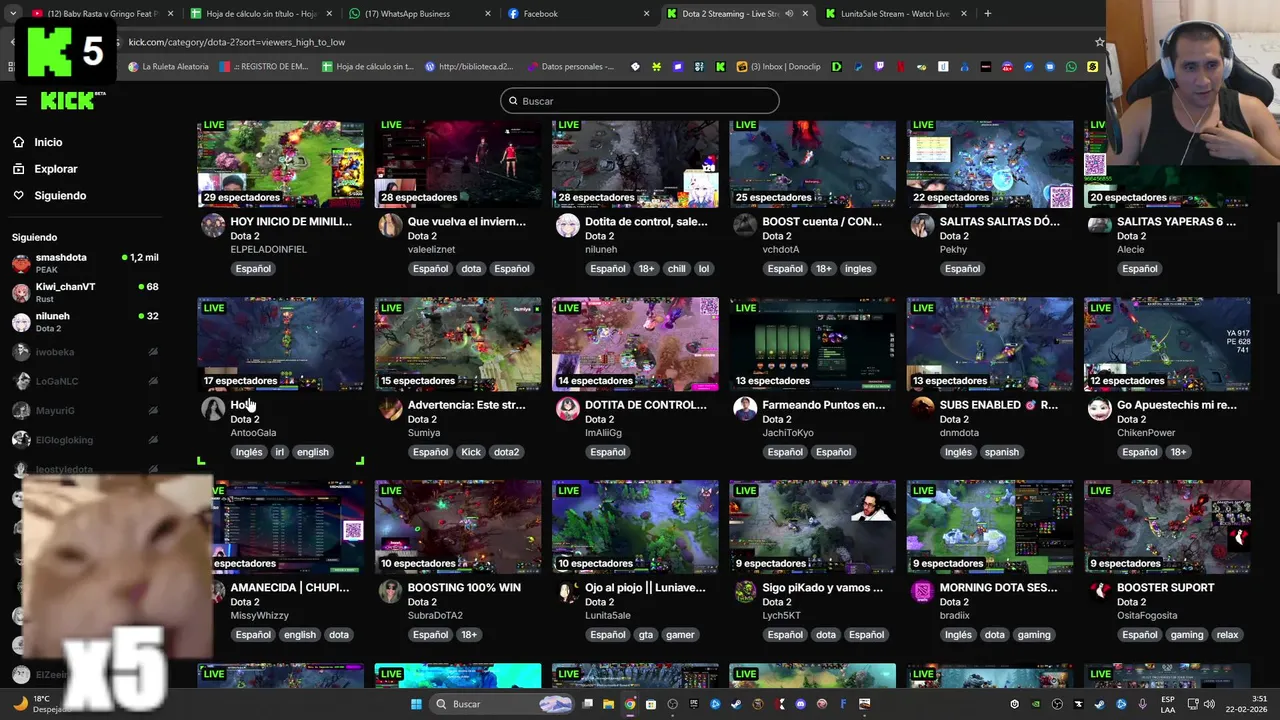Click the Windows taskbar search box
Screen dimensions: 1280x720
pos(503,704)
